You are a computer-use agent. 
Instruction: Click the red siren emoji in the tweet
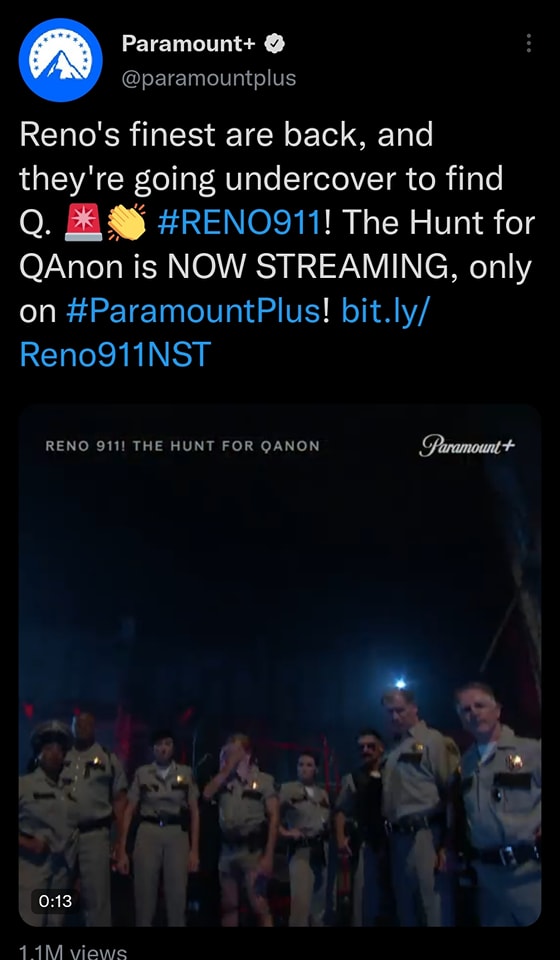click(x=83, y=223)
